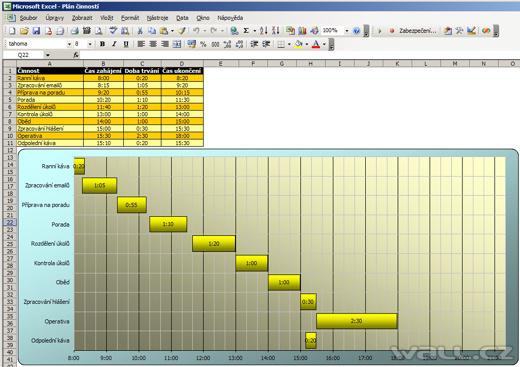The image size is (520, 367).
Task: Open the Vložit menu
Action: [x=107, y=18]
